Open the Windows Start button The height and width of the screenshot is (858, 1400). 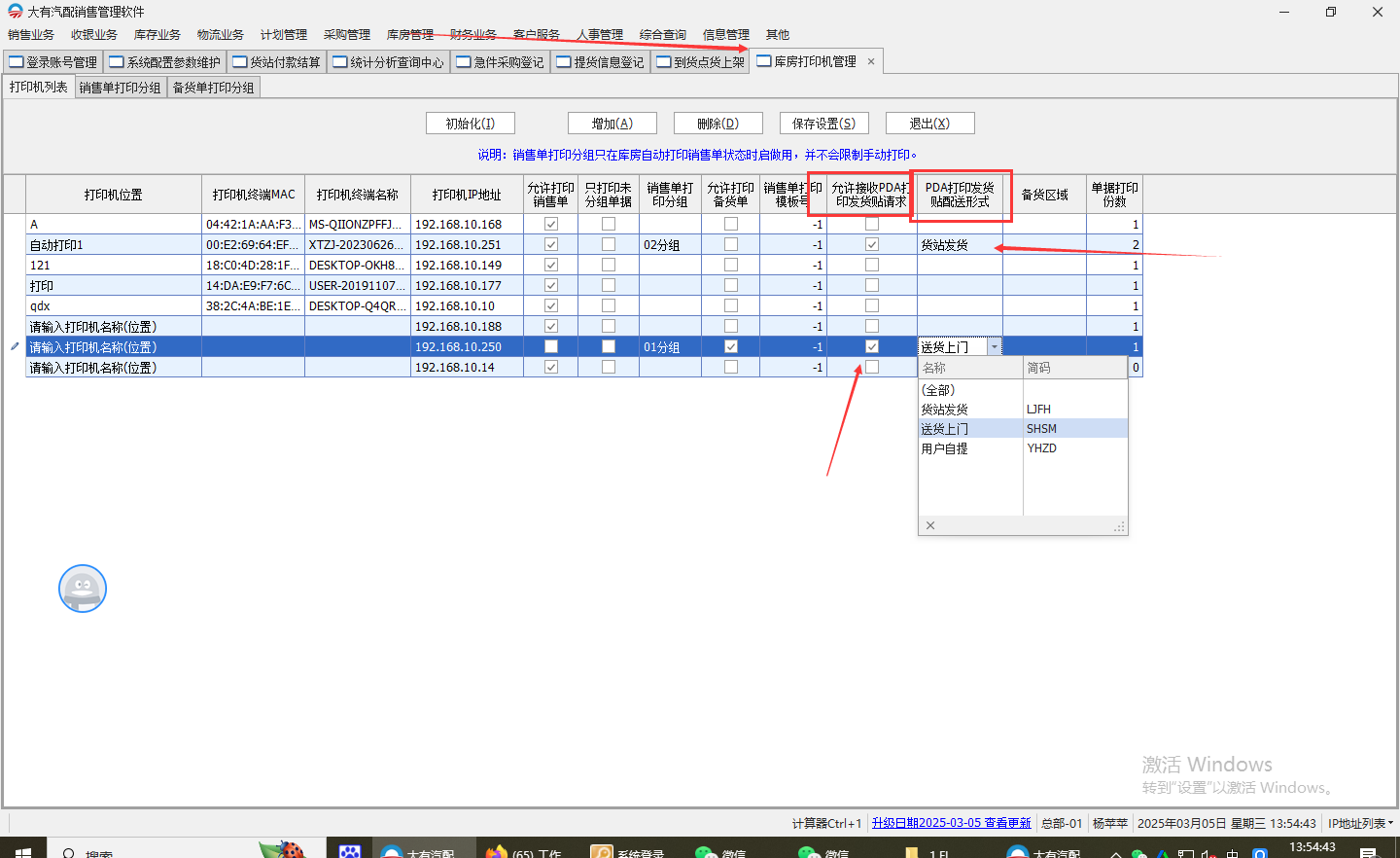[23, 852]
